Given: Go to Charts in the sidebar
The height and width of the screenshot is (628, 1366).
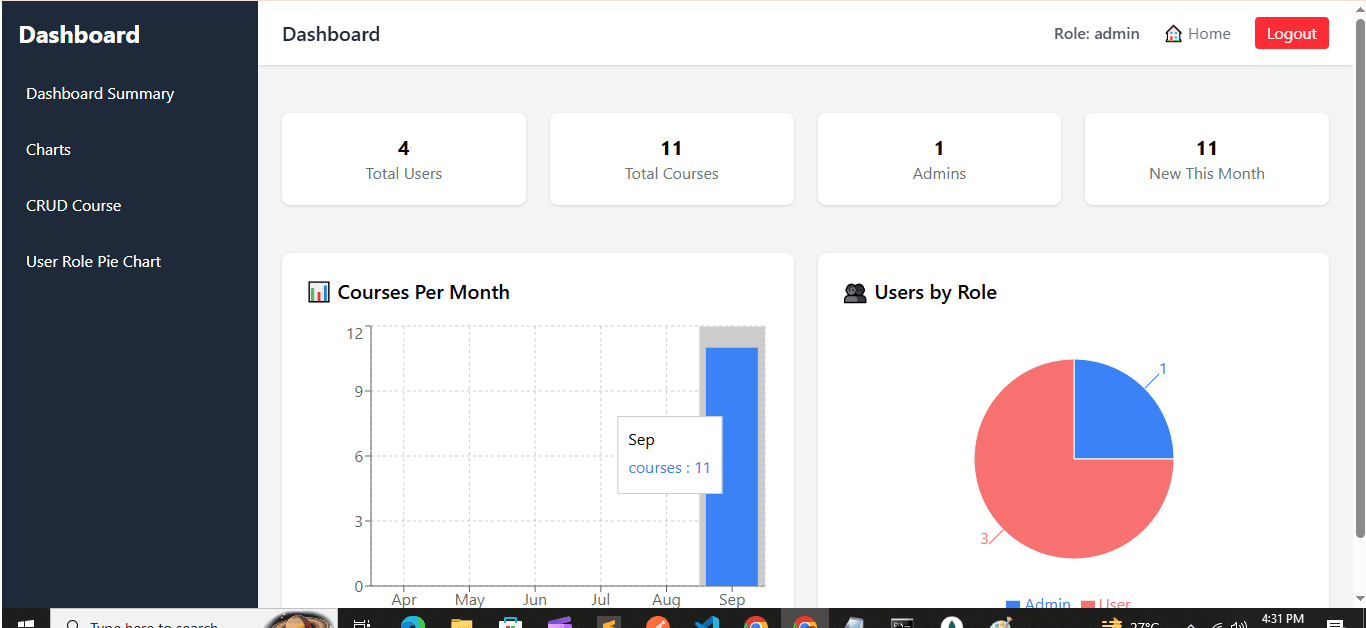Looking at the screenshot, I should pos(48,150).
